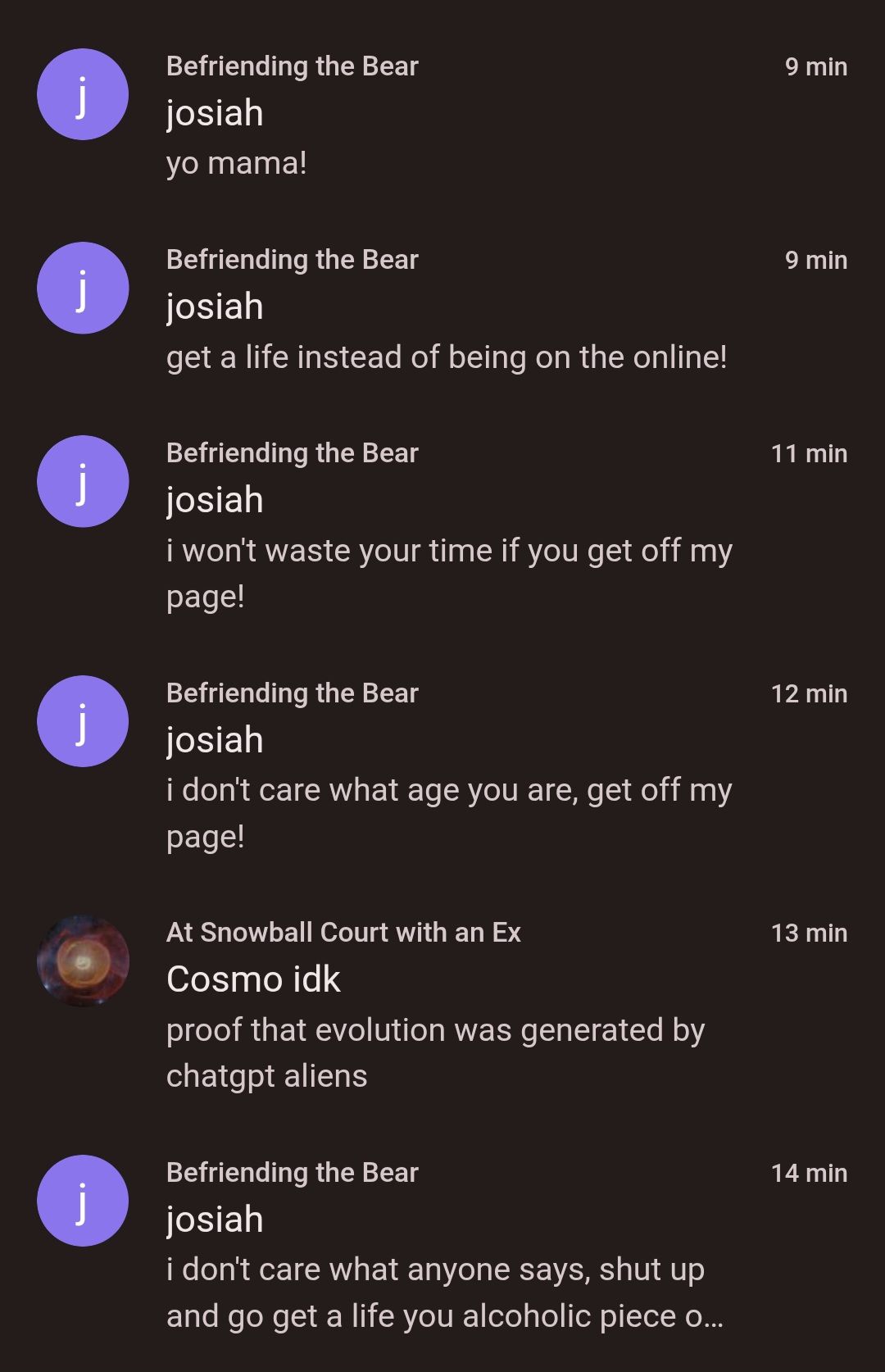Read the "i won't waste your time" comment
Viewport: 885px width, 1372px height.
449,573
